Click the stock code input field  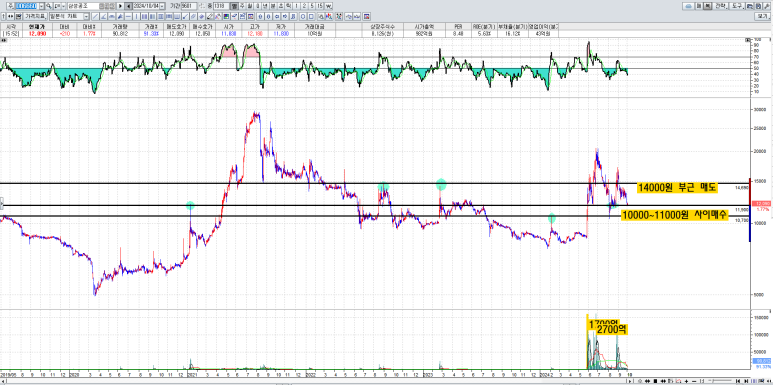tap(27, 6)
